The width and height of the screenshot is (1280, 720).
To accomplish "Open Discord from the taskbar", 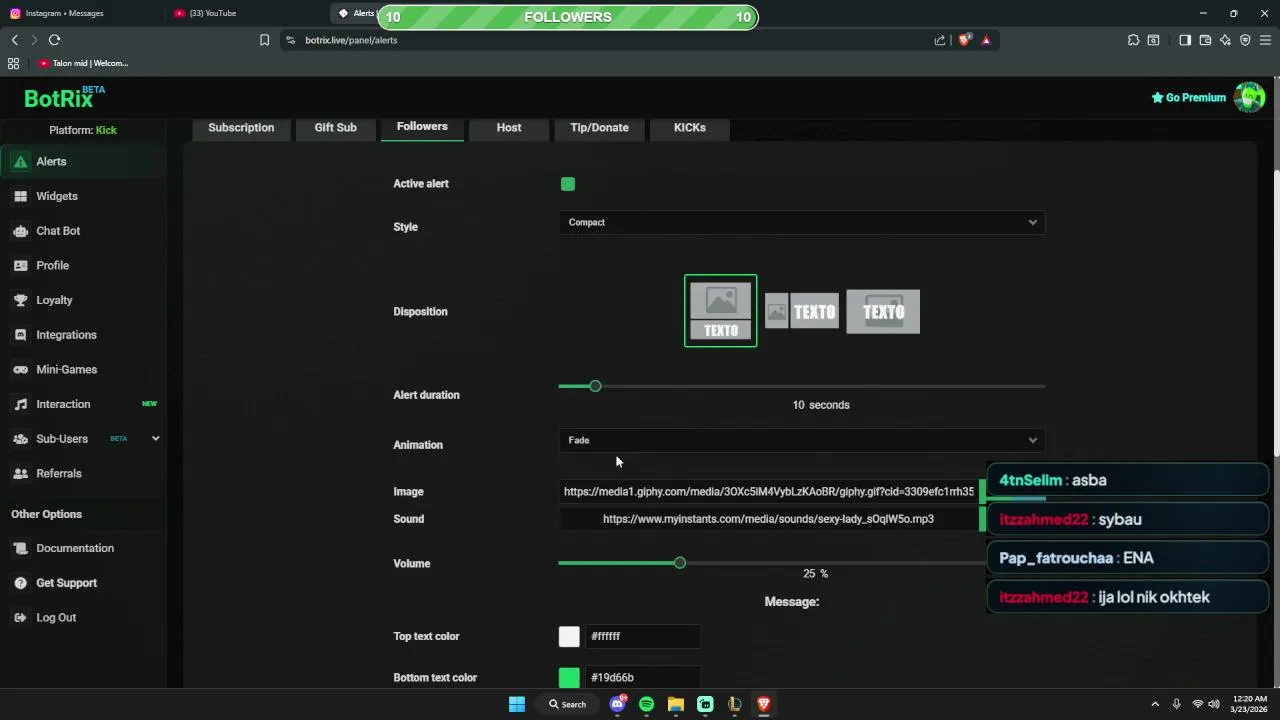I will [x=617, y=704].
